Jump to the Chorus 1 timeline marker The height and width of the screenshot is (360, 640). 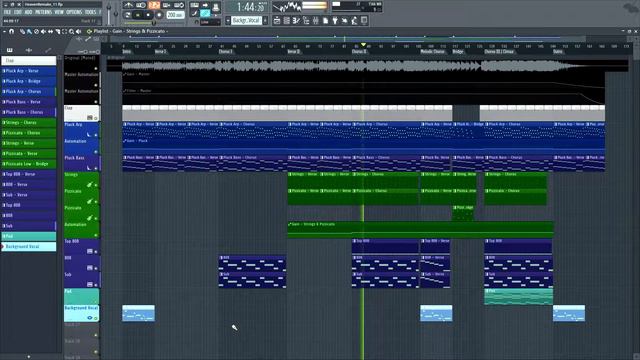click(x=225, y=52)
